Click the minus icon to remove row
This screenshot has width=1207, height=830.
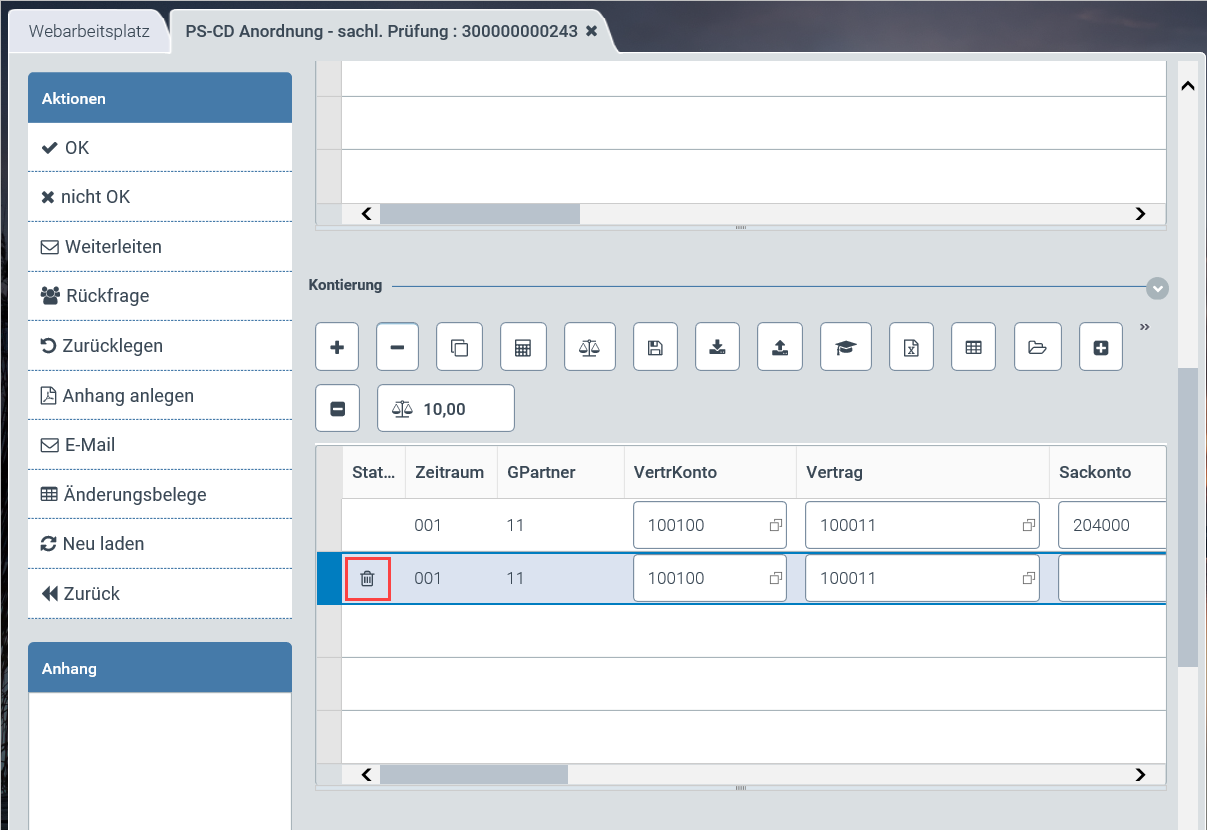click(397, 348)
